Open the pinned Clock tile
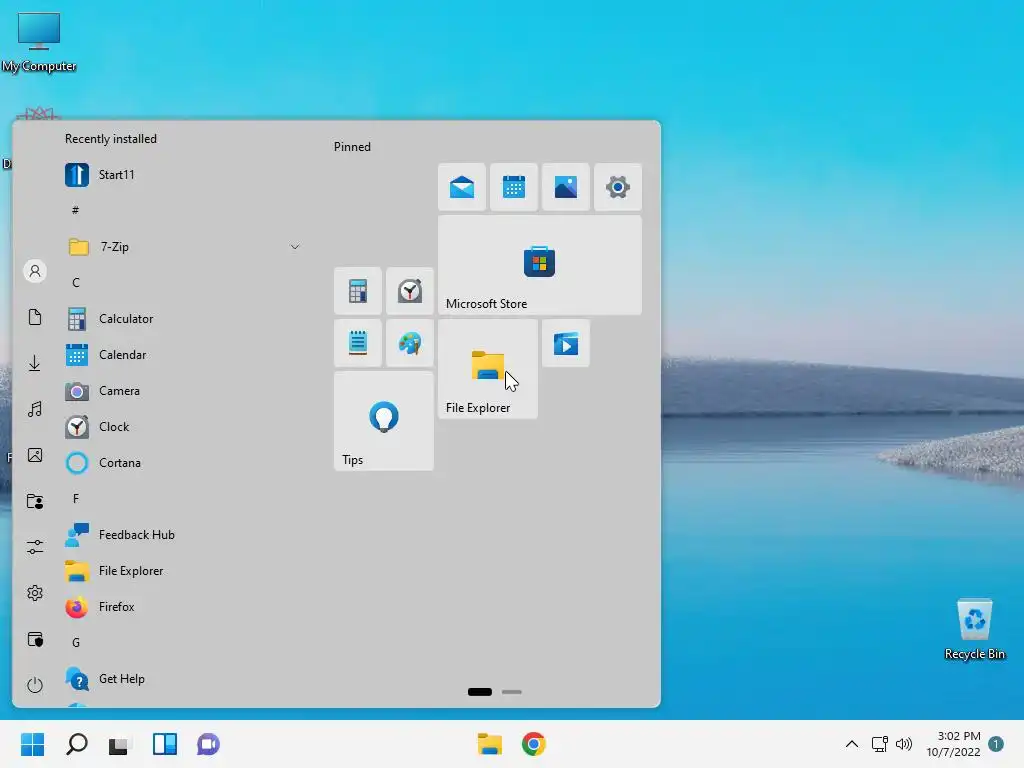This screenshot has width=1024, height=768. click(409, 291)
